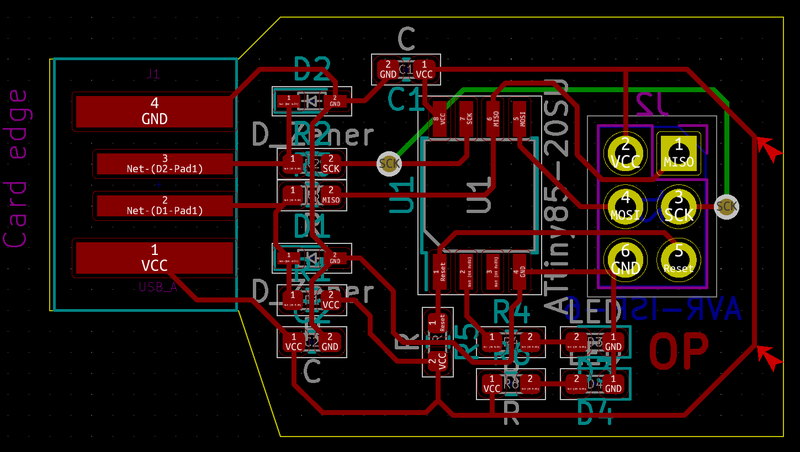Select the Net-(D1-Pad1) USB pad 2

coord(164,205)
